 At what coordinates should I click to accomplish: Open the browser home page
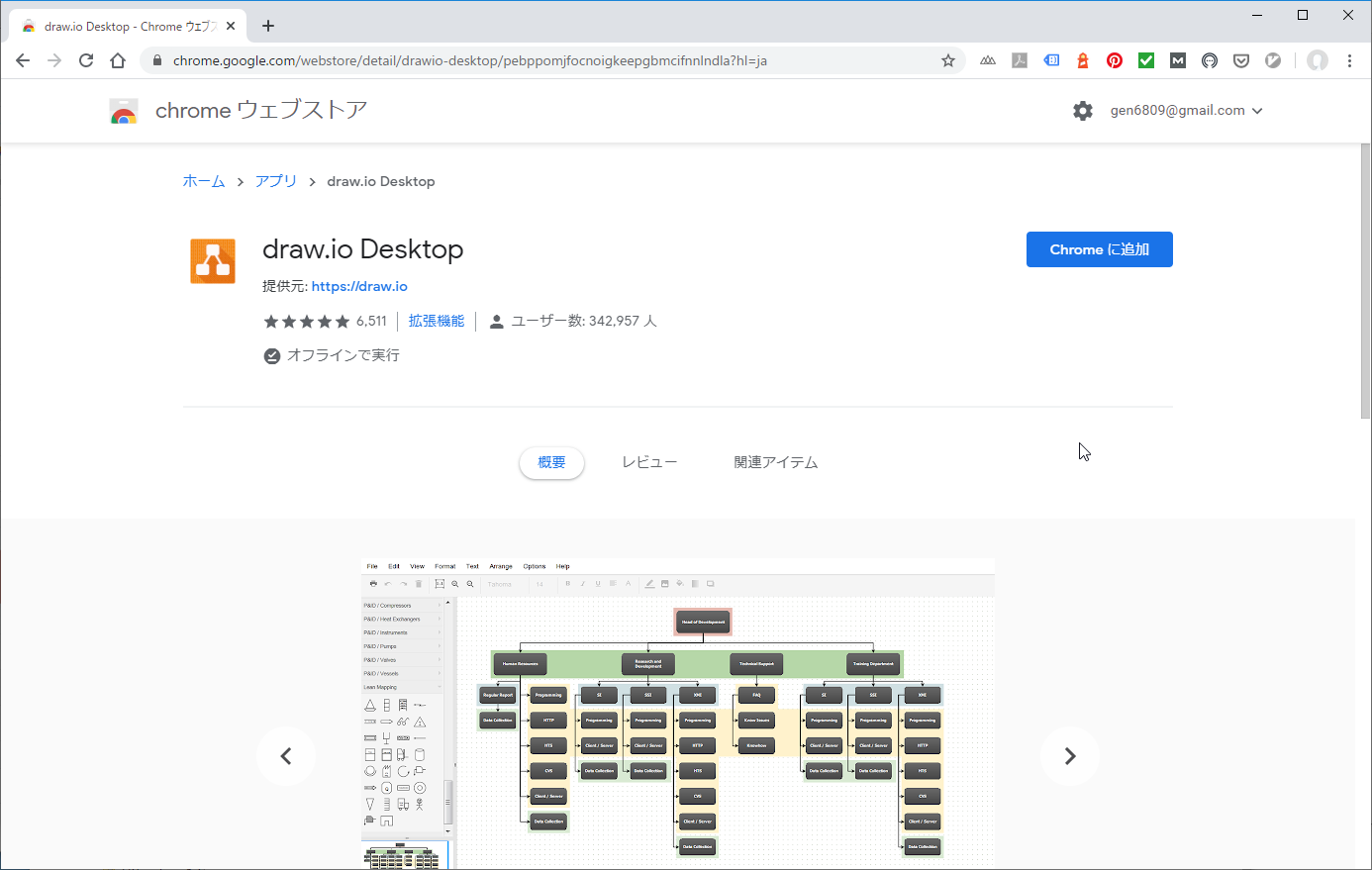(118, 60)
